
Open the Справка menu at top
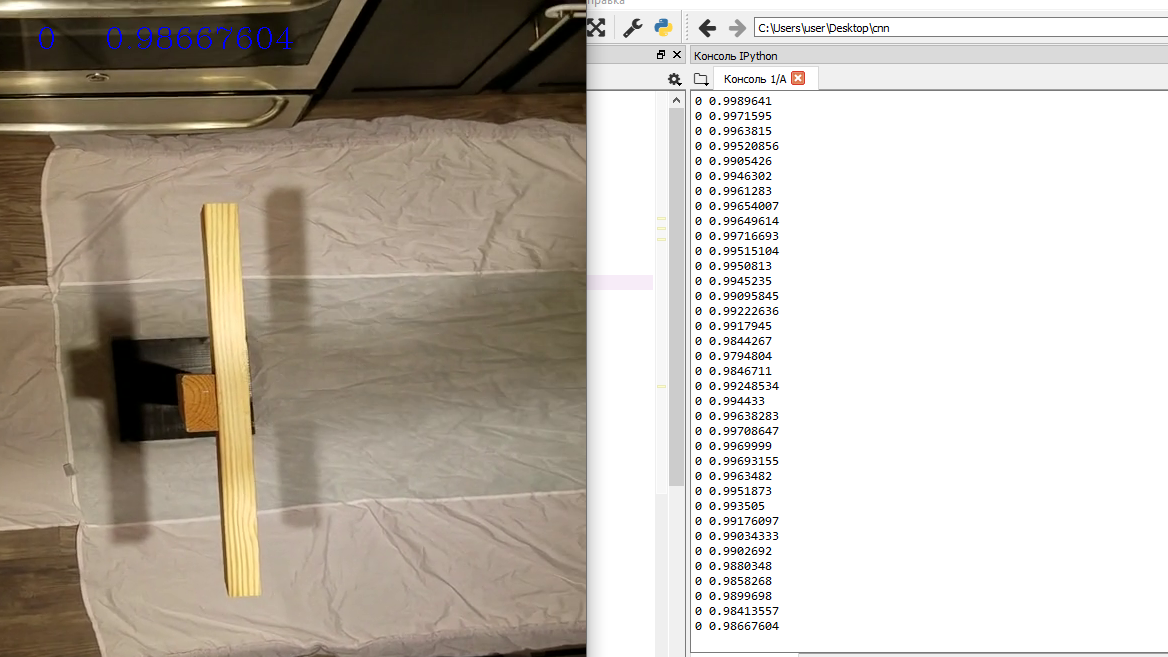click(606, 3)
